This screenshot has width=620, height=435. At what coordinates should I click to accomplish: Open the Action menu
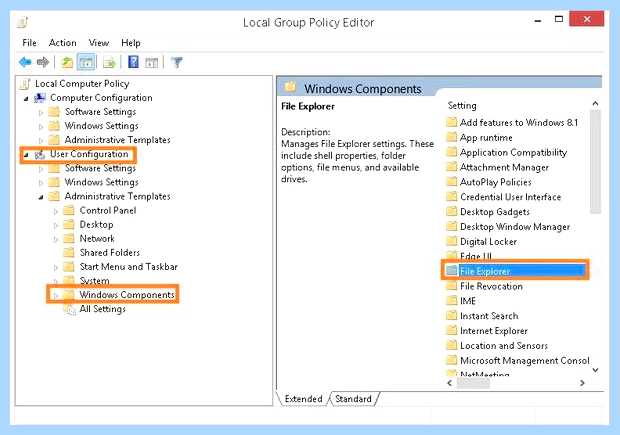coord(62,43)
